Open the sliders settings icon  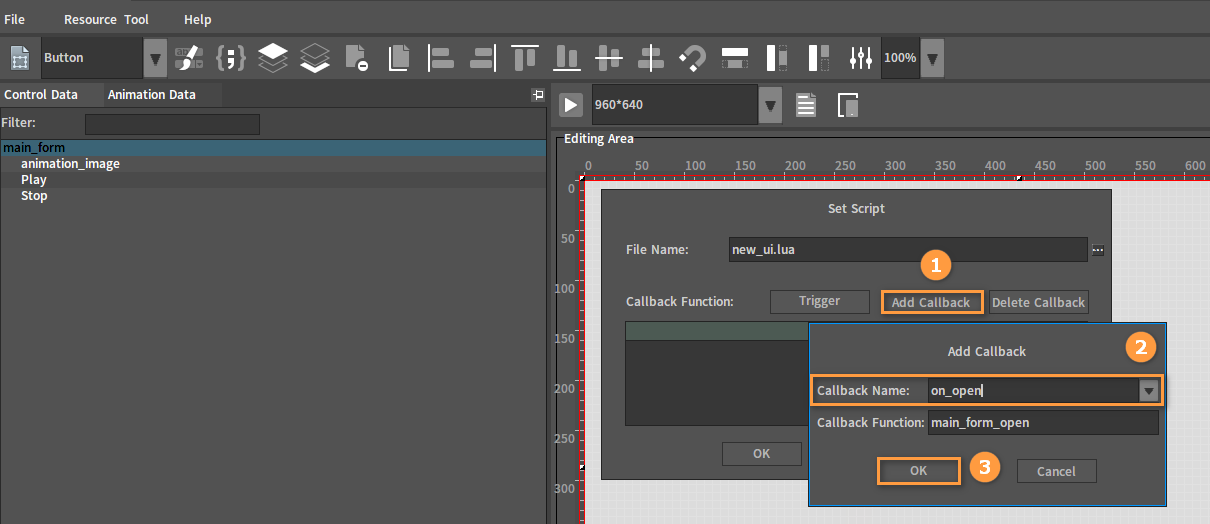point(860,58)
